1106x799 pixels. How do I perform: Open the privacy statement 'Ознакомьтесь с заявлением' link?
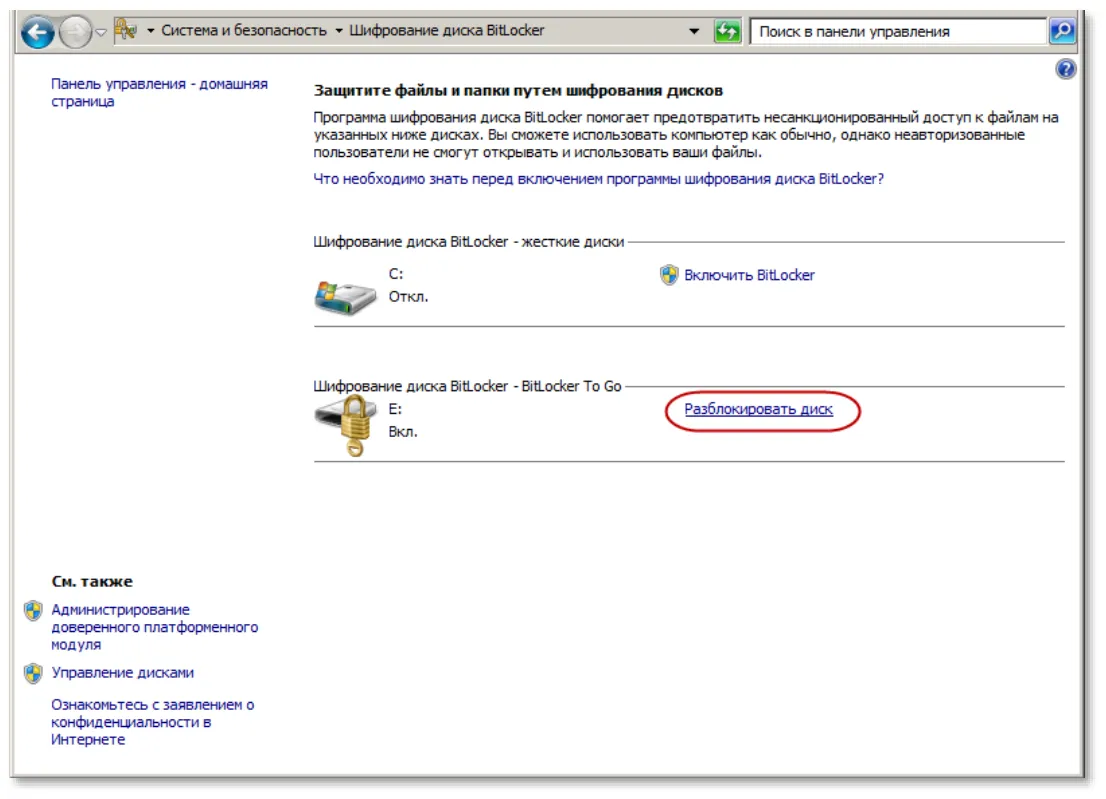[x=152, y=722]
